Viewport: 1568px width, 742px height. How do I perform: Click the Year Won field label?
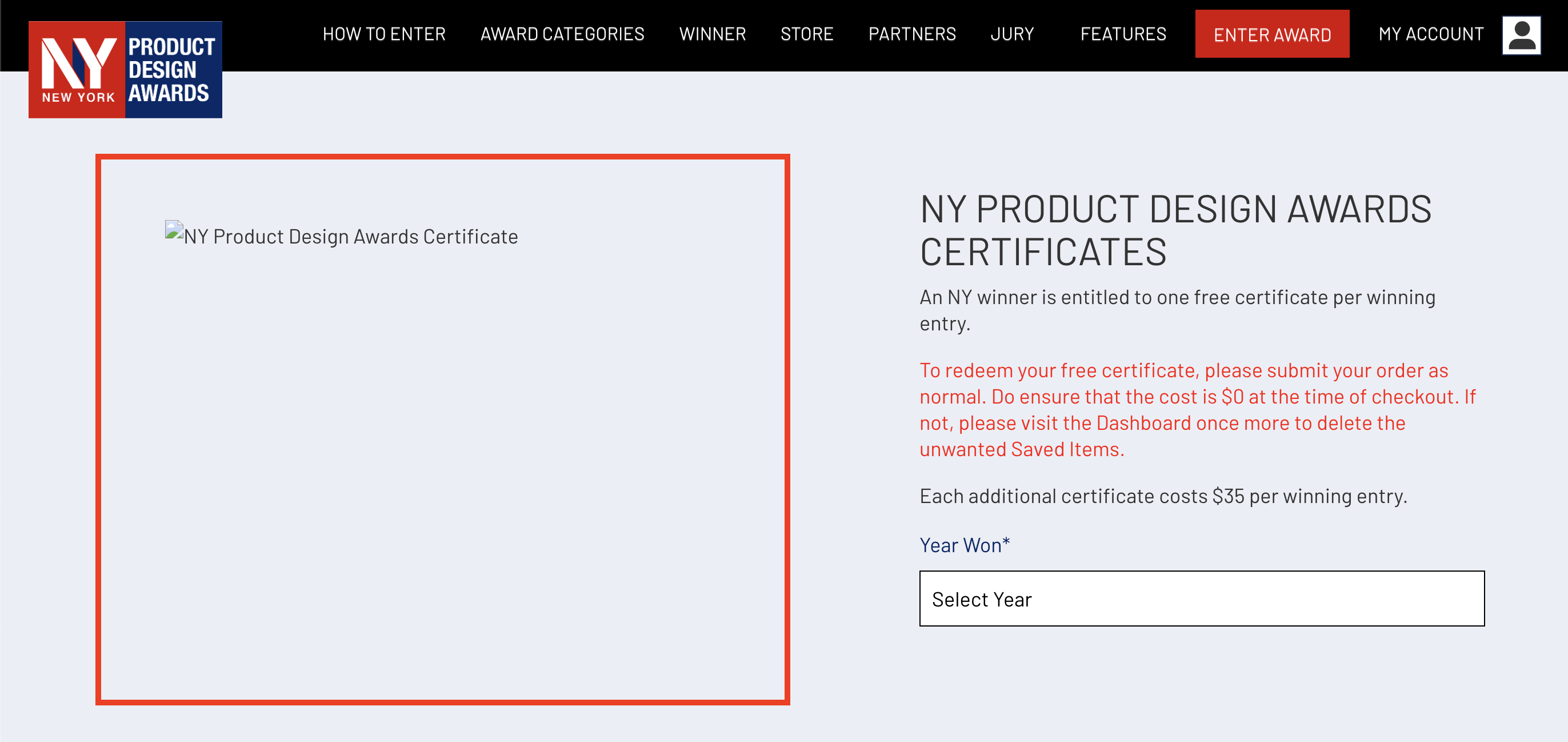pyautogui.click(x=965, y=545)
